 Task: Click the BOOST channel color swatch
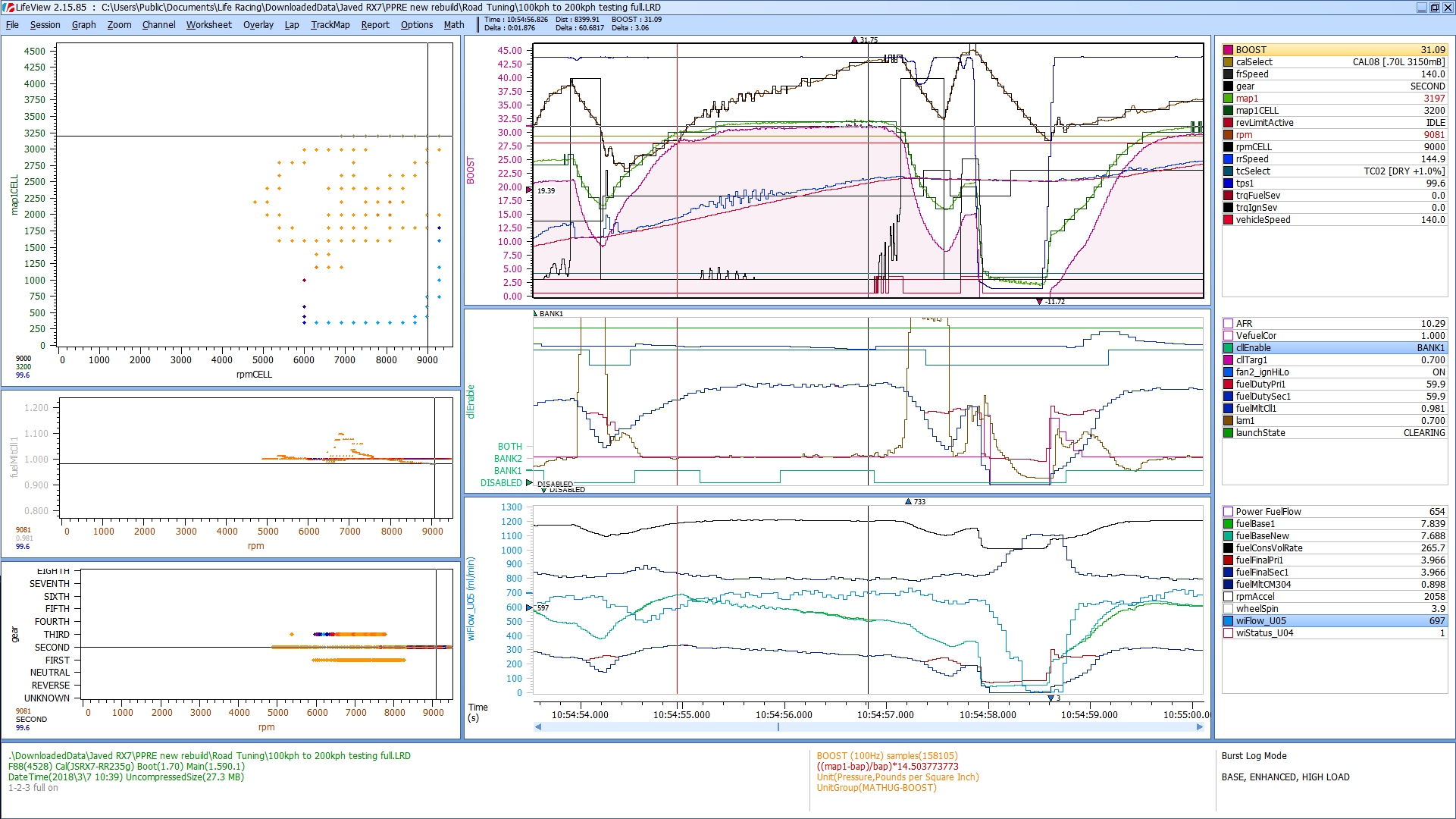click(x=1228, y=50)
